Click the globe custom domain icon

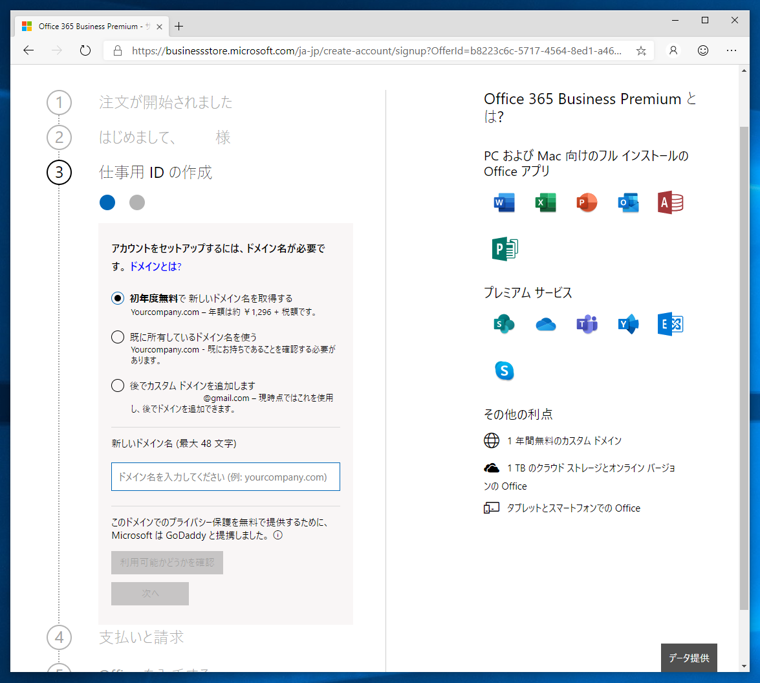pyautogui.click(x=491, y=440)
